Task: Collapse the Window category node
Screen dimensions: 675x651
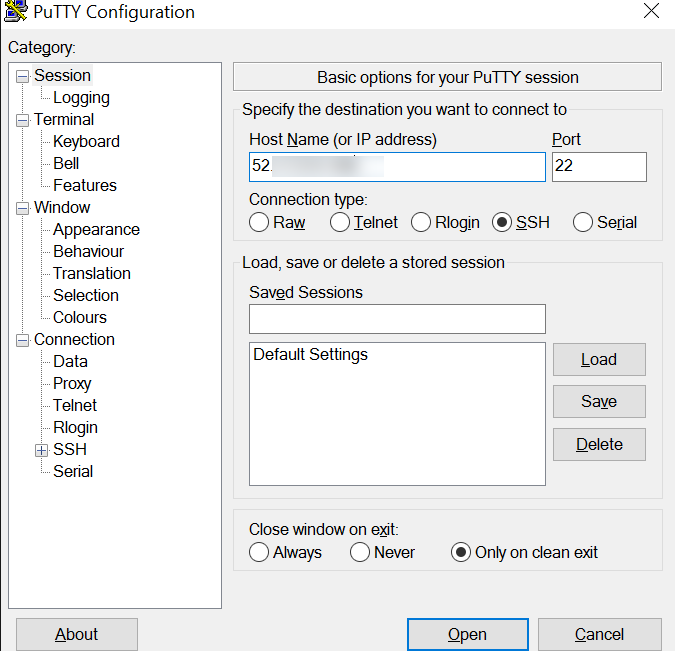Action: [x=23, y=208]
